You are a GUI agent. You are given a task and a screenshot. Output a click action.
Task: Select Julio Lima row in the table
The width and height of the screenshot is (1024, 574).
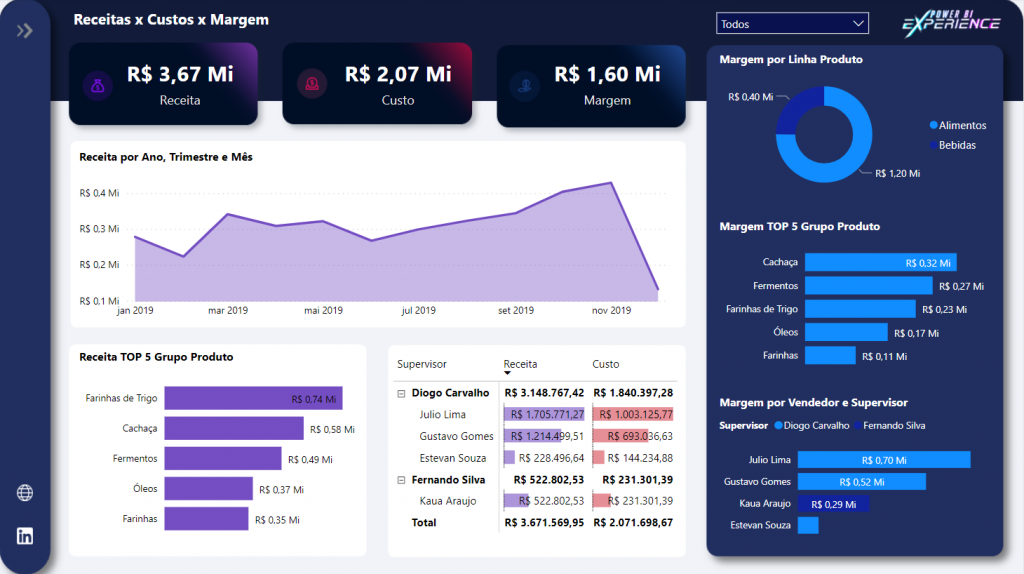click(x=441, y=414)
